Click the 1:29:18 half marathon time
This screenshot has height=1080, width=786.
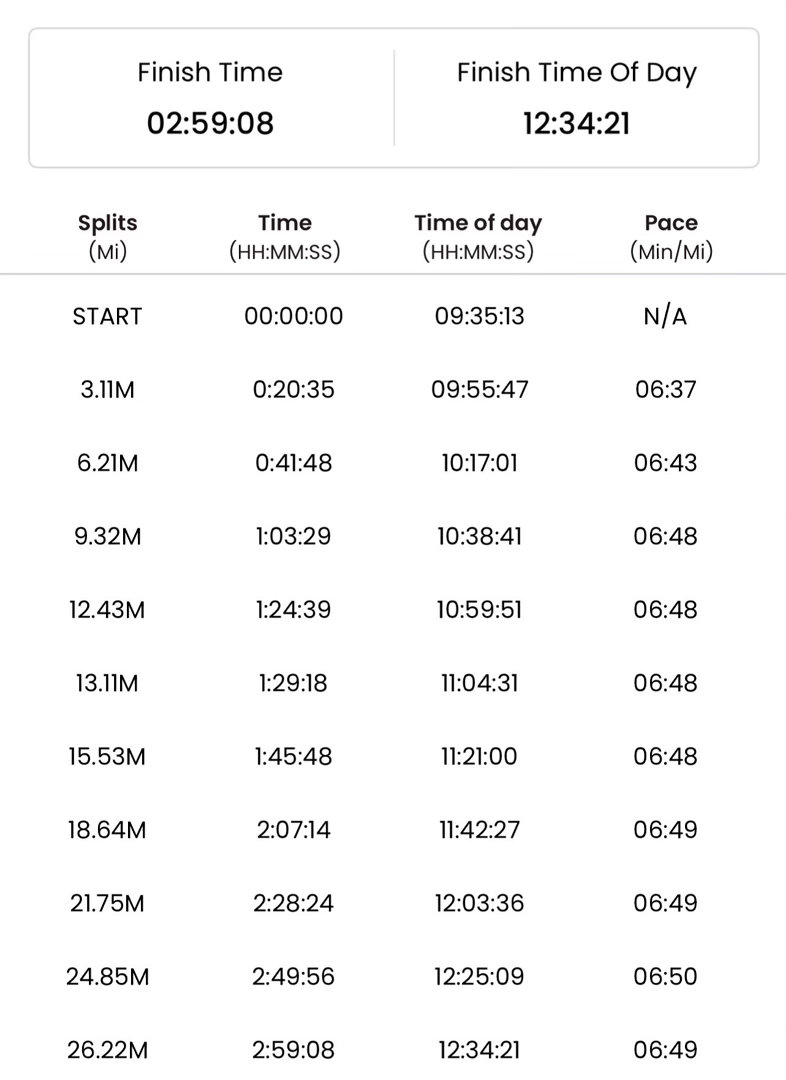click(x=293, y=683)
